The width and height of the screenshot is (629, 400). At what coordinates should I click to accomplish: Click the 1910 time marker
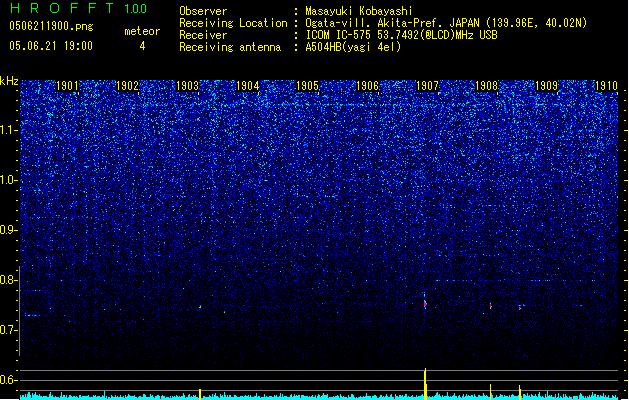point(606,85)
